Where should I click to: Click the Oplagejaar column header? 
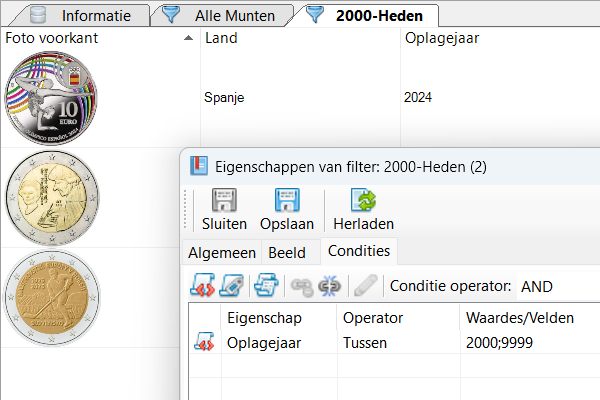click(500, 39)
